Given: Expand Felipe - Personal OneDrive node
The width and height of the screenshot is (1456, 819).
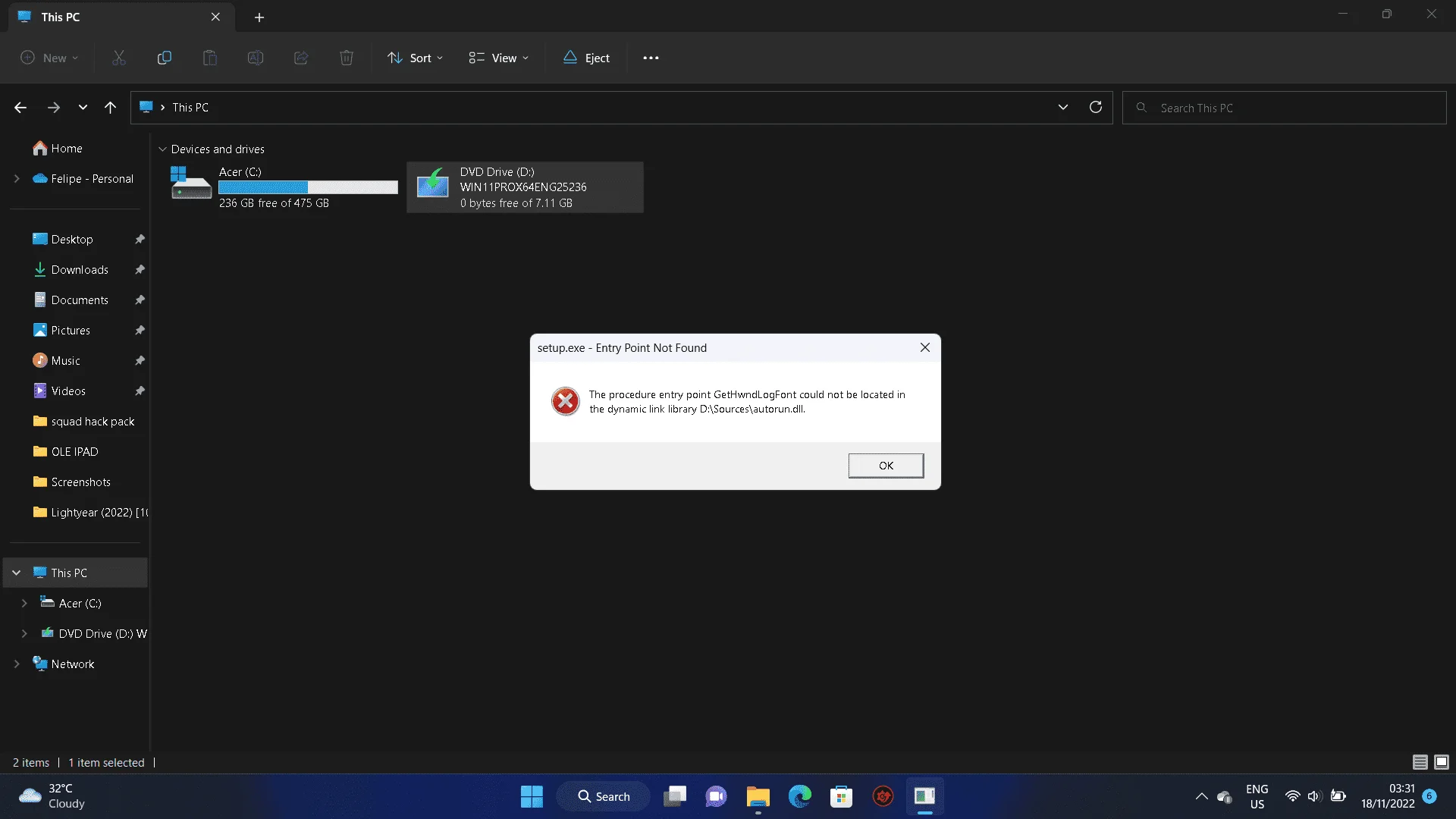Looking at the screenshot, I should pos(17,179).
